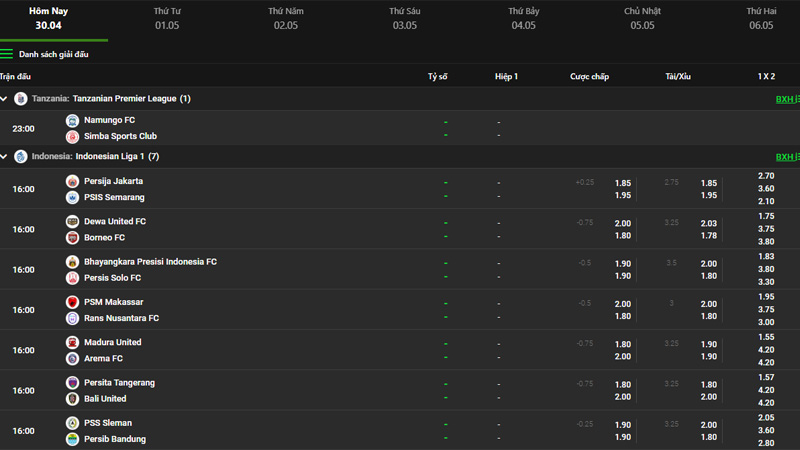Pick Persib Bandung away win odds 2.80

tap(766, 443)
